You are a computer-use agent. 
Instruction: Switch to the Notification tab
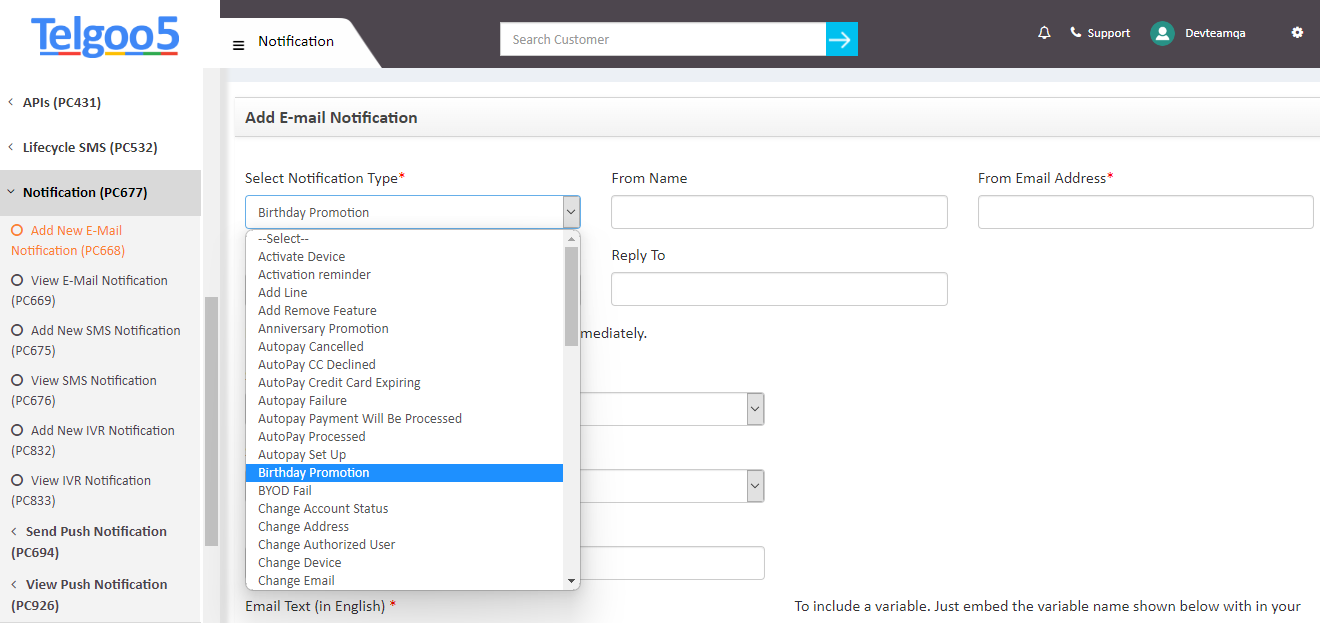(x=295, y=41)
